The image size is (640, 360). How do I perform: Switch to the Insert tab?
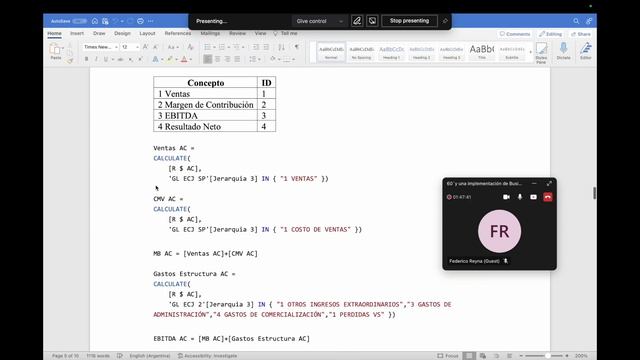(77, 33)
